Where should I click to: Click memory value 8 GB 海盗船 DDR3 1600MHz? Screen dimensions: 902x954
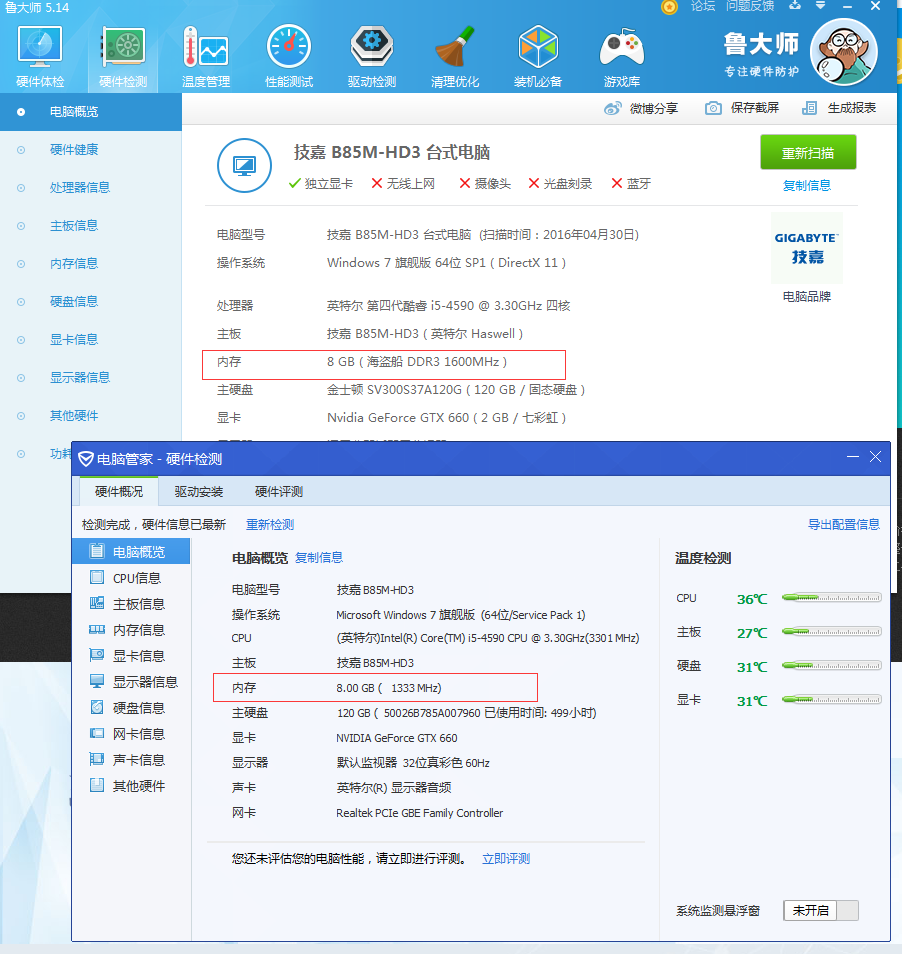(417, 362)
